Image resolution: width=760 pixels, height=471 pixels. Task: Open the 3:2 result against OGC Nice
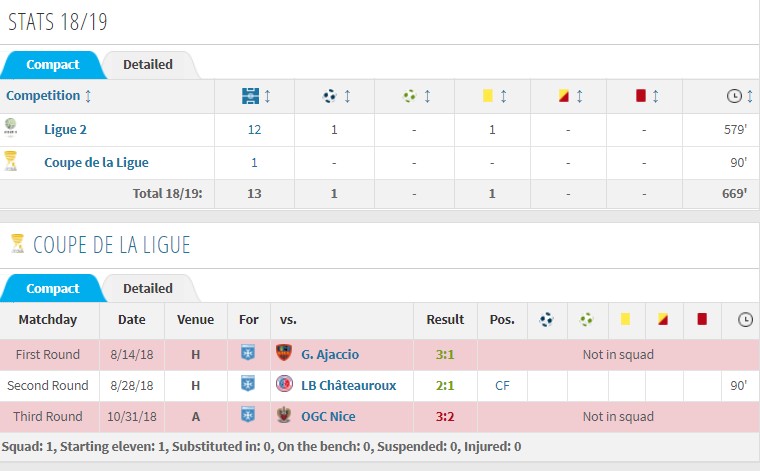445,416
